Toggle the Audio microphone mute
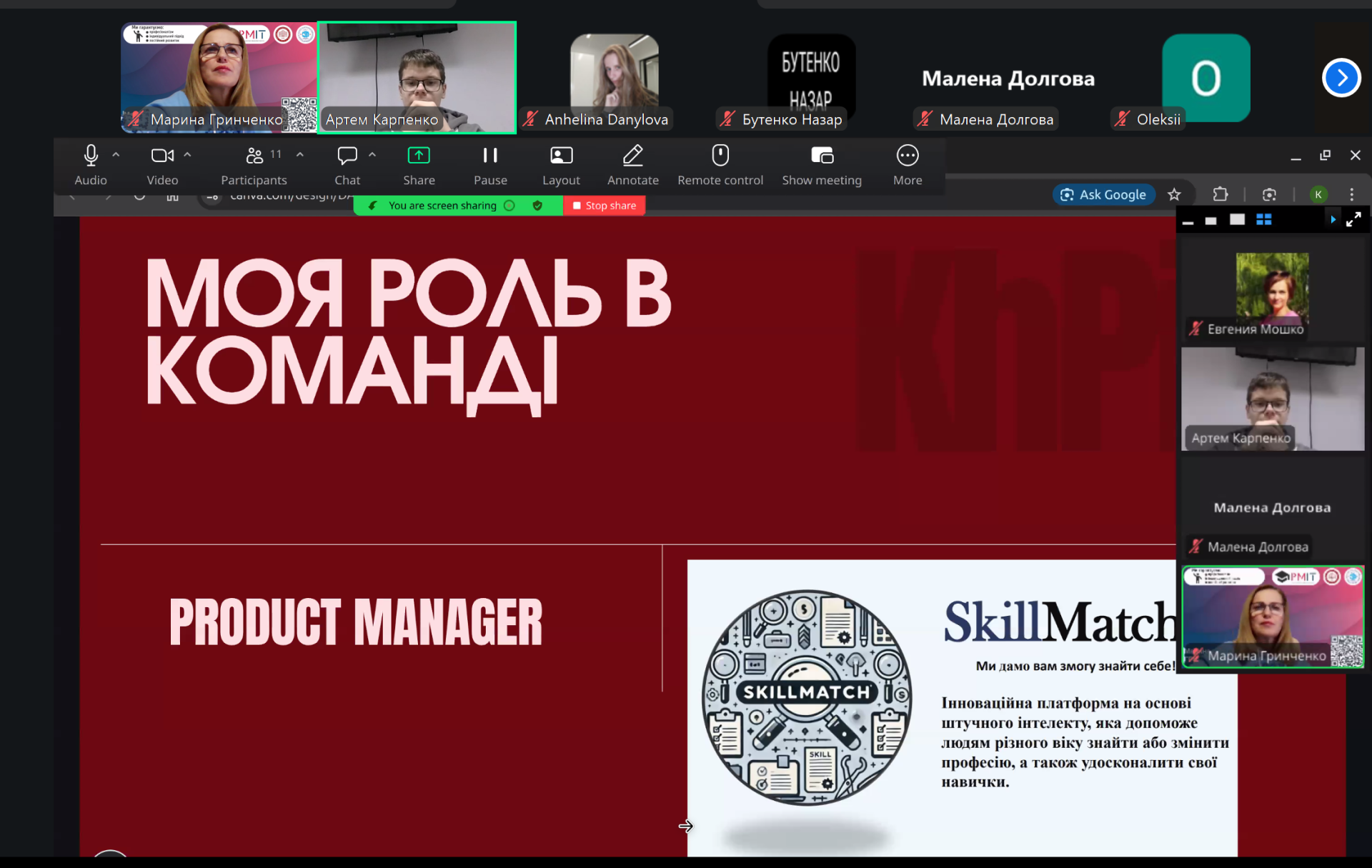Screen dimensions: 1372x868 click(91, 156)
